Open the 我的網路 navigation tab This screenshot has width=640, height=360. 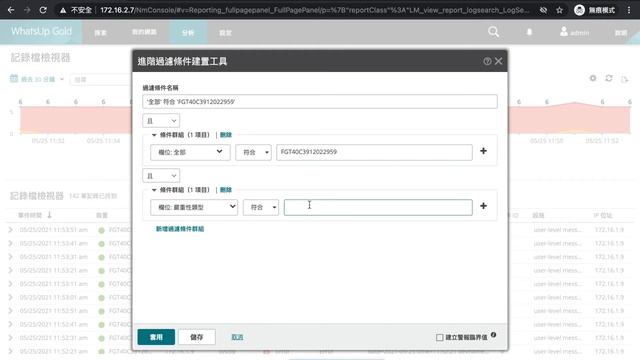coord(144,32)
